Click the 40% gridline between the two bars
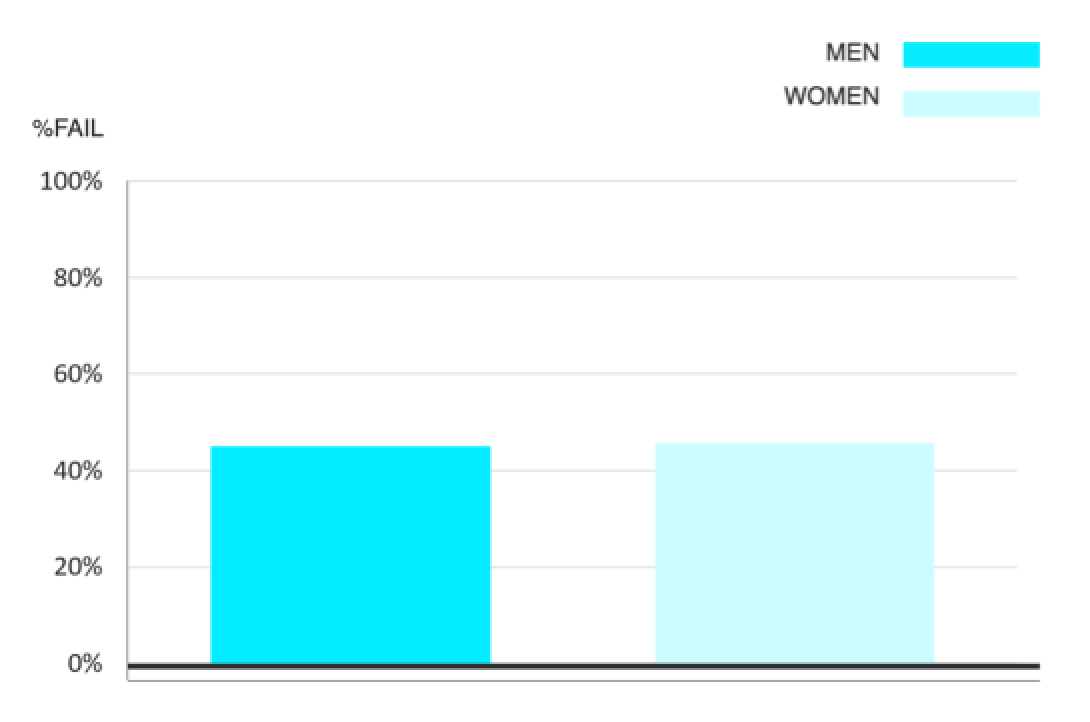This screenshot has height=722, width=1090. (x=572, y=470)
